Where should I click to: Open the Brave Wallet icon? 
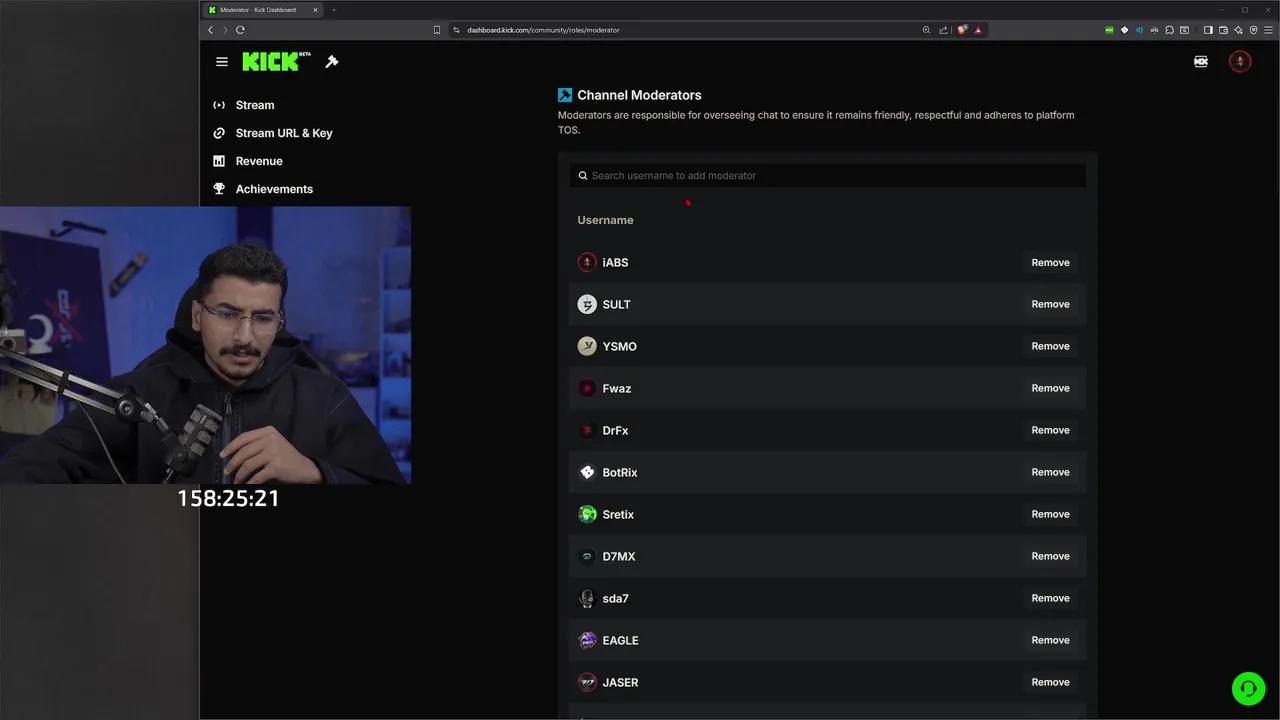point(1223,30)
